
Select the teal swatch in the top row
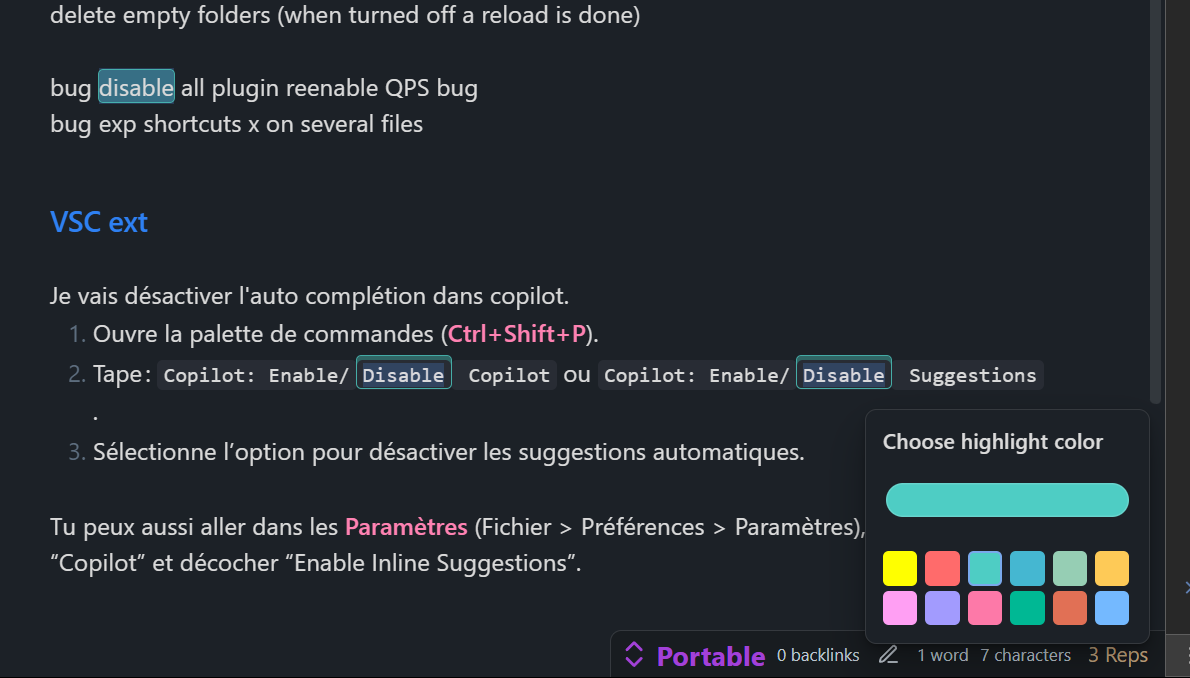pos(985,568)
